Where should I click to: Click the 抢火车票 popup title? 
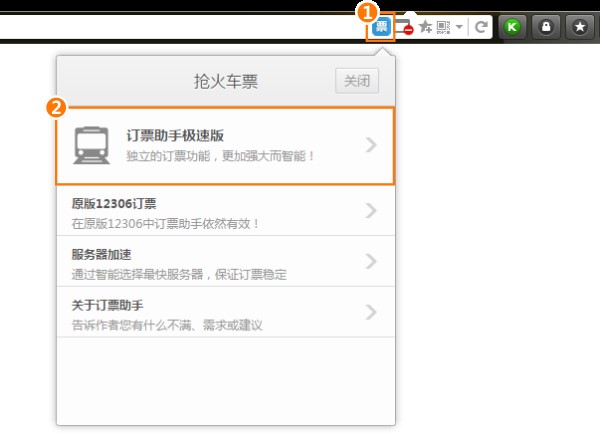coord(226,81)
